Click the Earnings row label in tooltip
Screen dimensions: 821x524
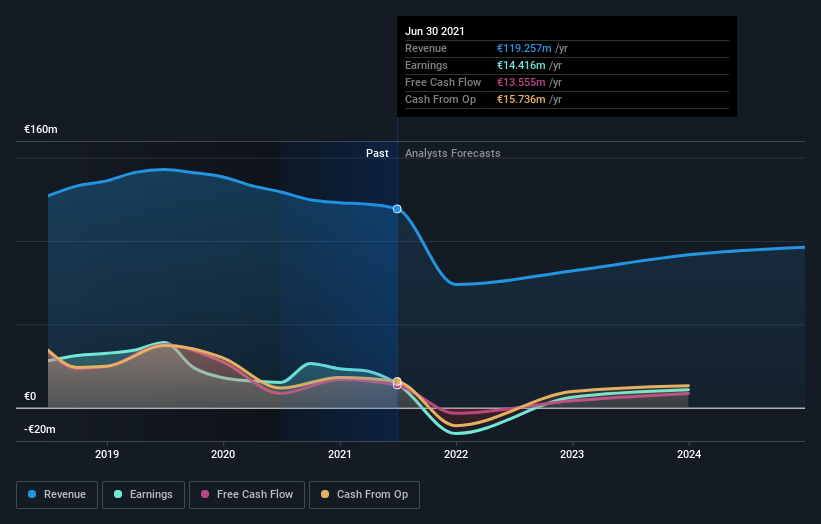pos(426,65)
